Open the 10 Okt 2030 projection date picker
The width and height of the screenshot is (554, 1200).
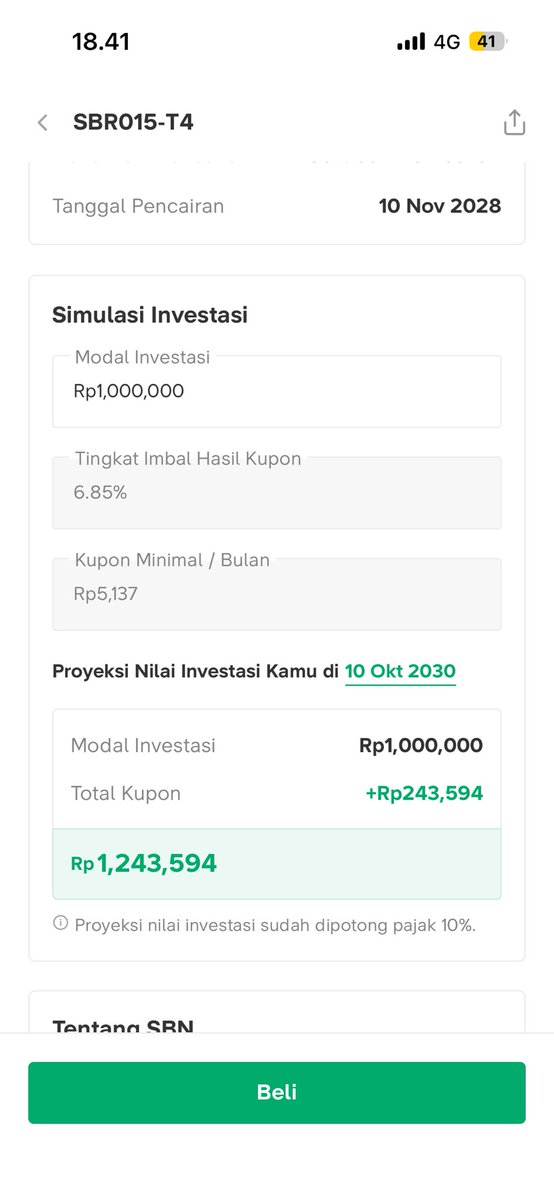400,671
